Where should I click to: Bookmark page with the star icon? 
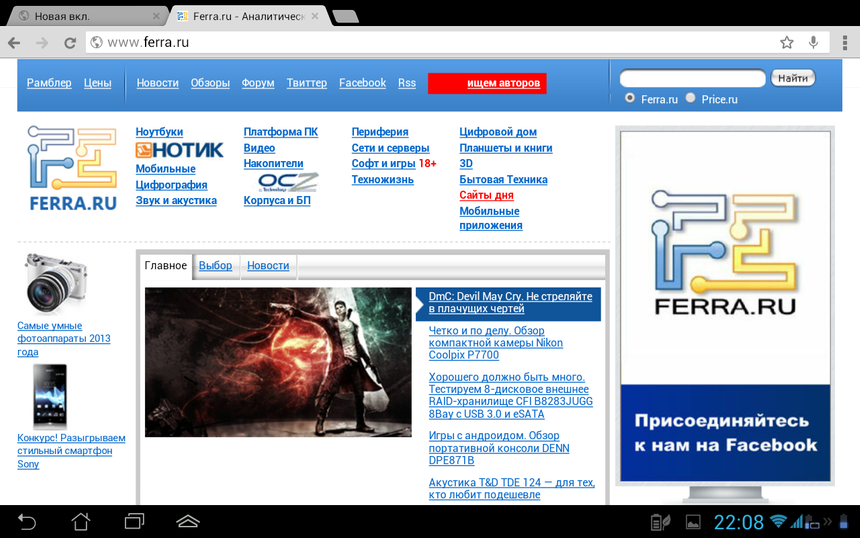pos(787,42)
